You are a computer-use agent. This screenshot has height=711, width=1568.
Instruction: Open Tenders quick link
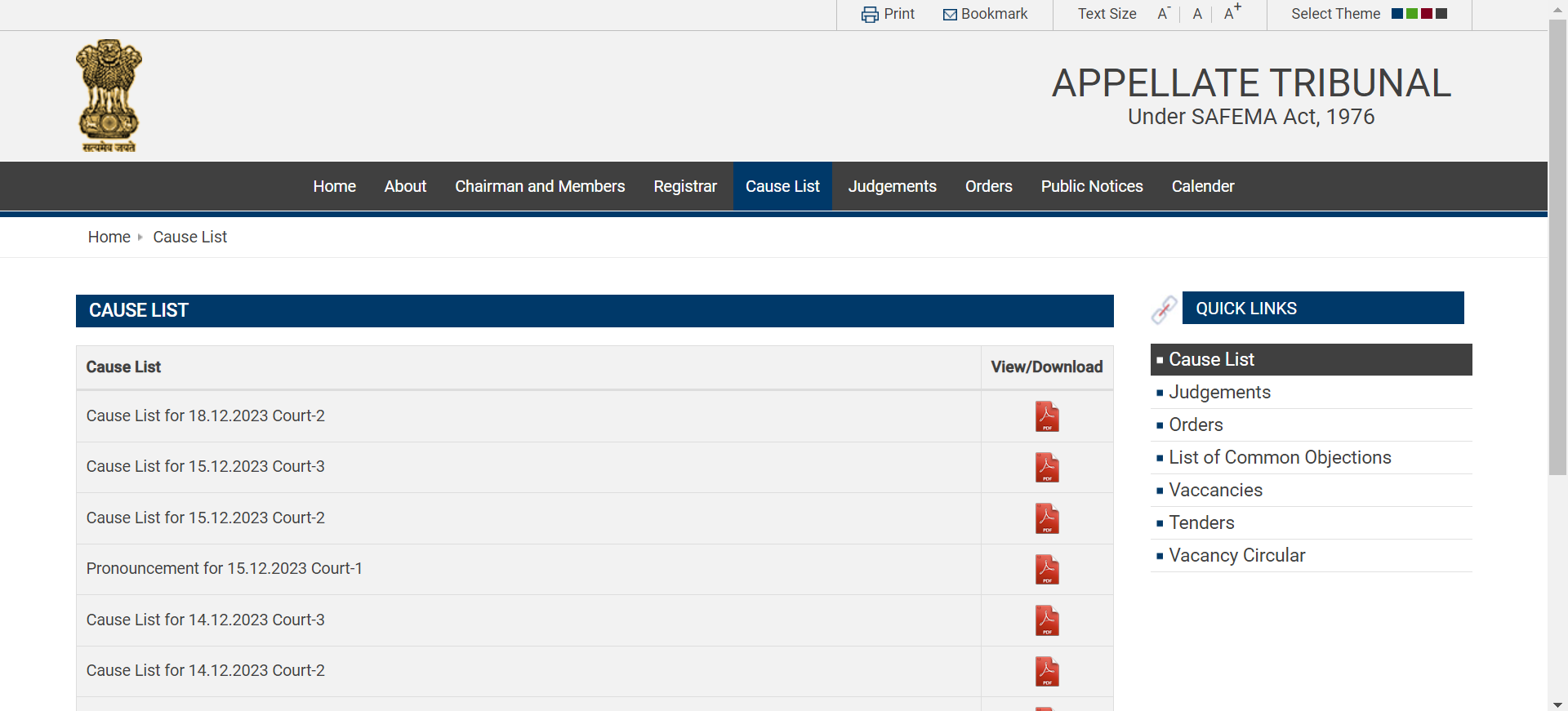tap(1201, 522)
